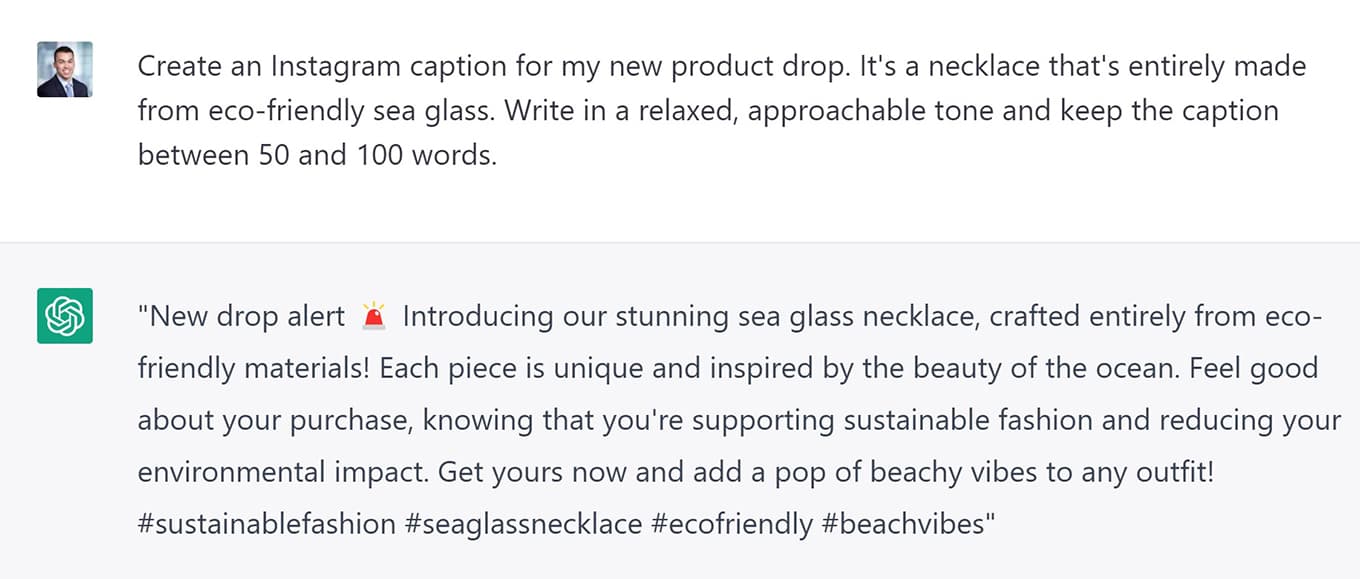Click the green ChatGPT logo icon
Image resolution: width=1360 pixels, height=579 pixels.
65,316
